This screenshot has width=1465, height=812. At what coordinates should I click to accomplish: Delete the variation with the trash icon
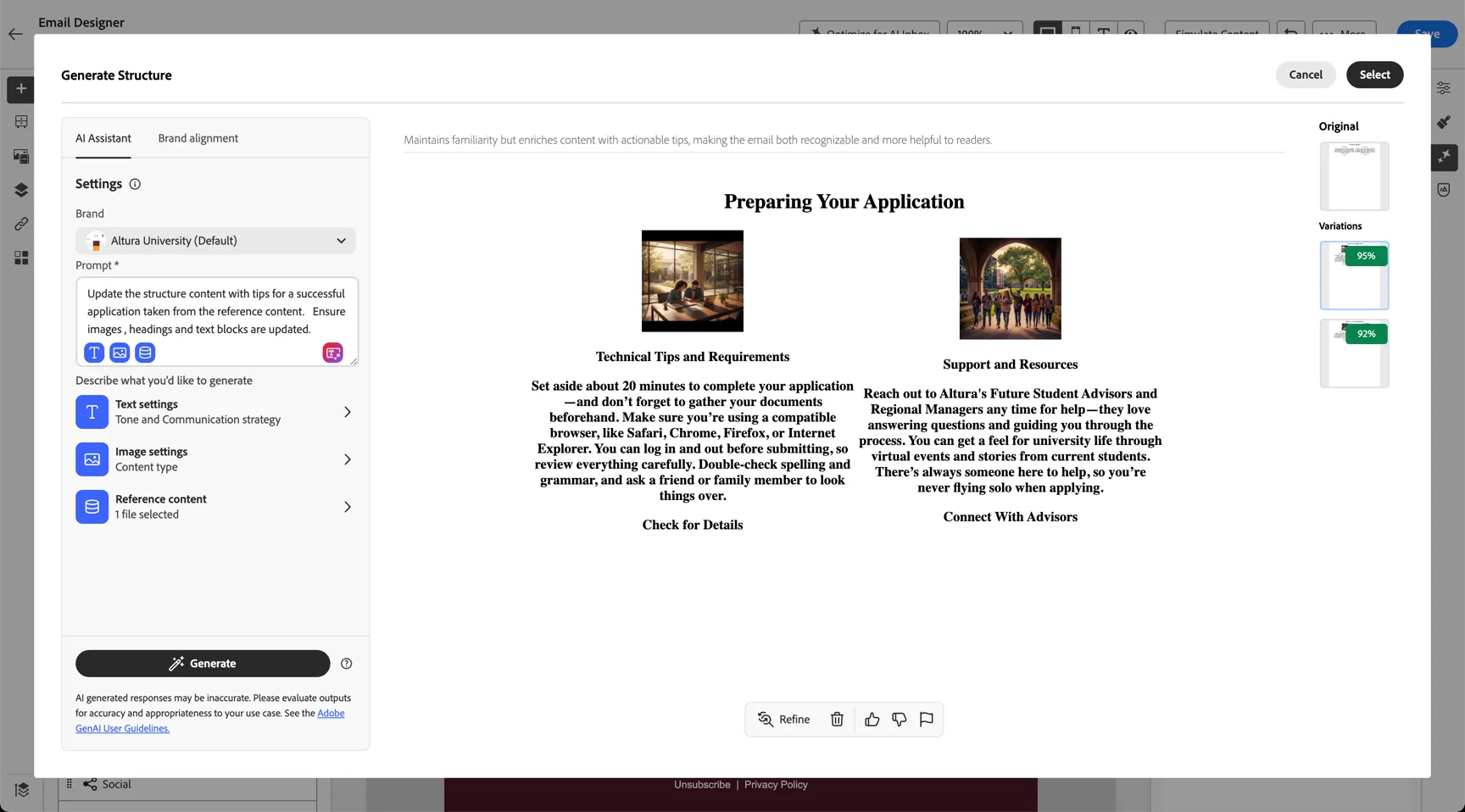837,720
